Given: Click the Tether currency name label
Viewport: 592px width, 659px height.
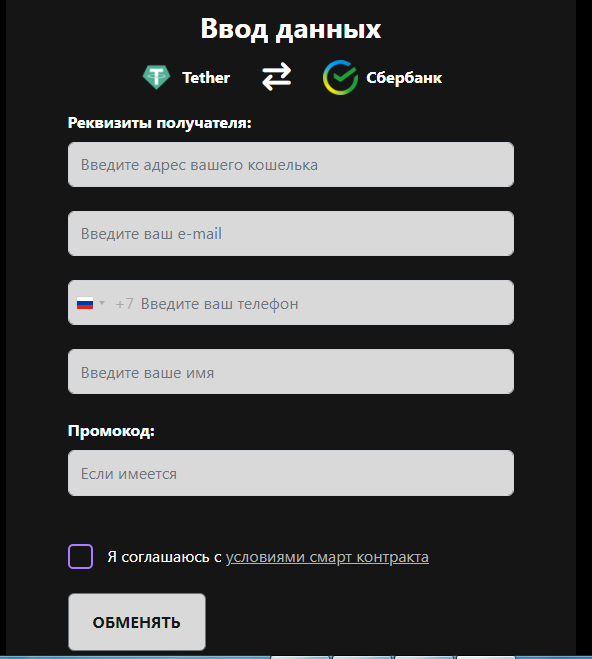Looking at the screenshot, I should coord(206,78).
